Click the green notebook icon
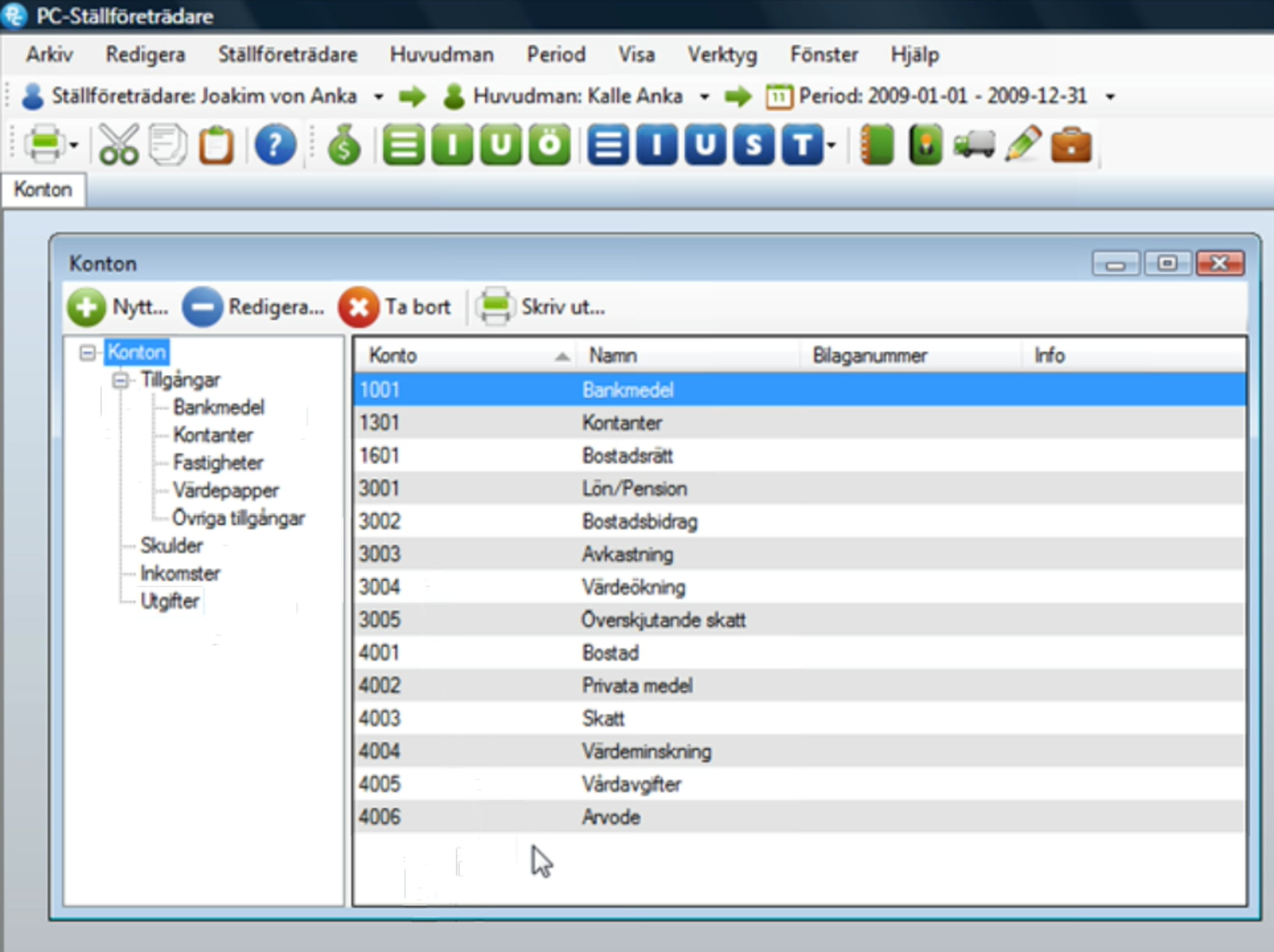Image resolution: width=1274 pixels, height=952 pixels. [x=876, y=144]
